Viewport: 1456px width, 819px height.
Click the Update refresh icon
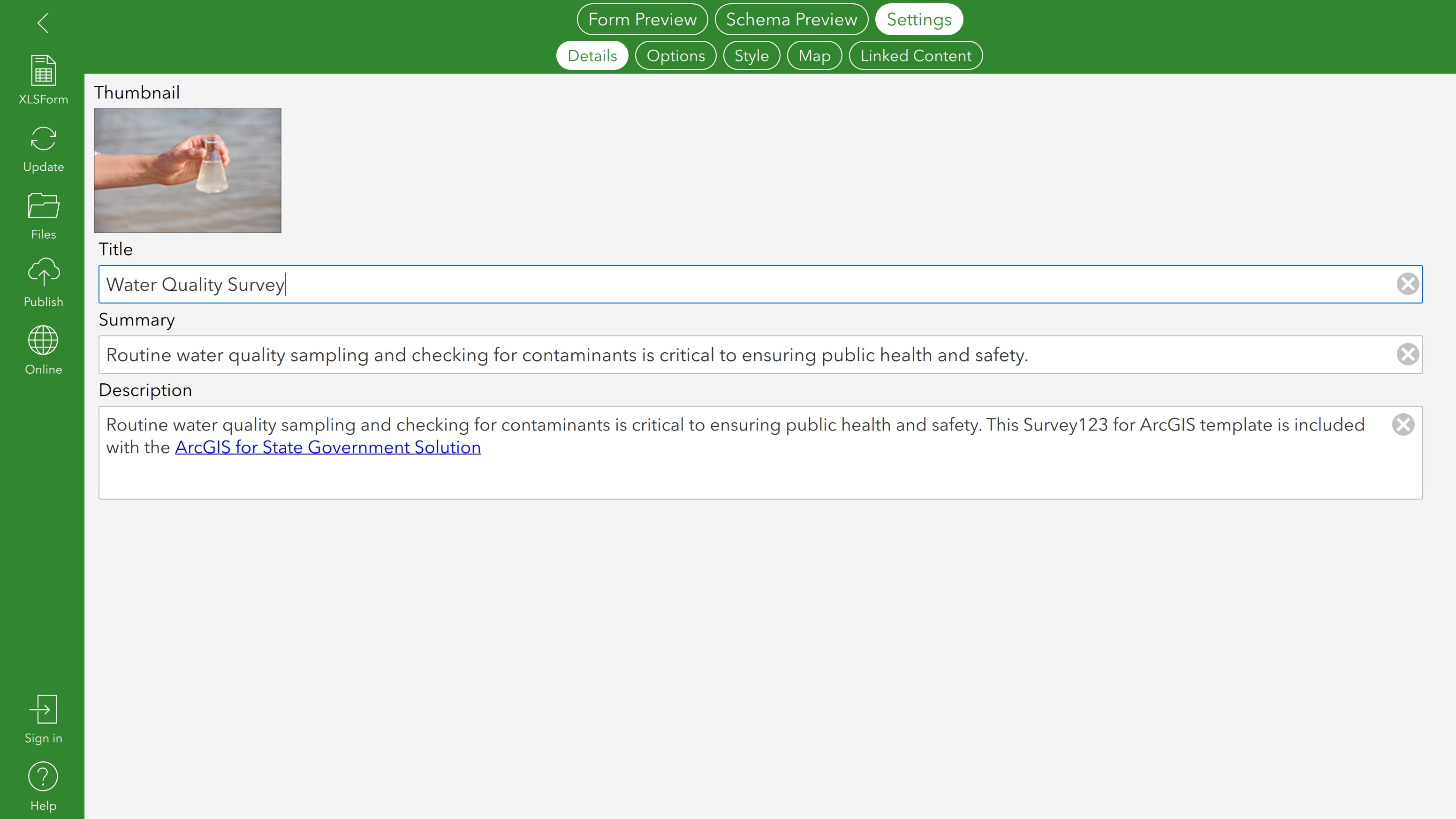tap(43, 138)
